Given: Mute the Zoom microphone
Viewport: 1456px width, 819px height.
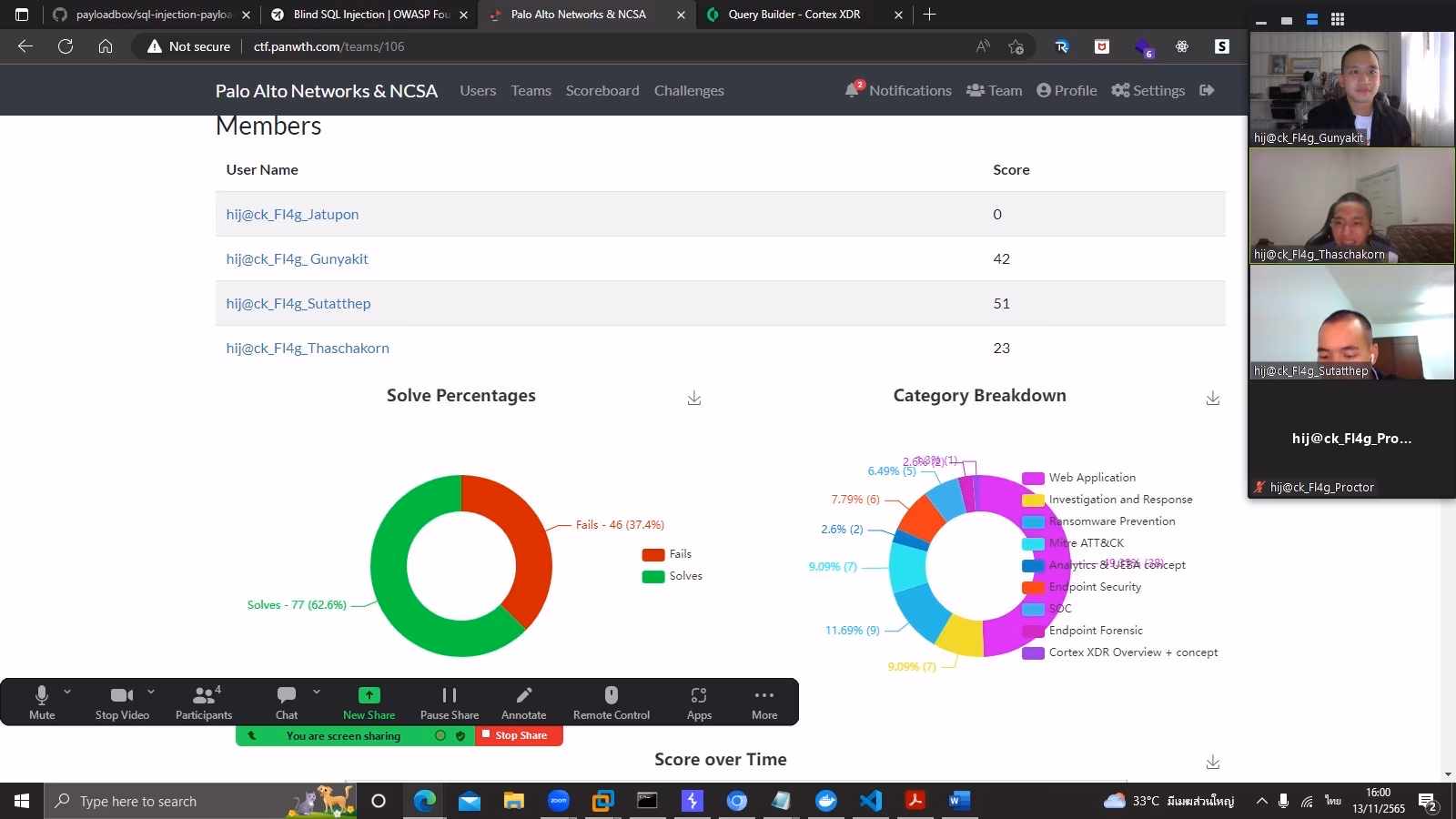Looking at the screenshot, I should coord(42,703).
